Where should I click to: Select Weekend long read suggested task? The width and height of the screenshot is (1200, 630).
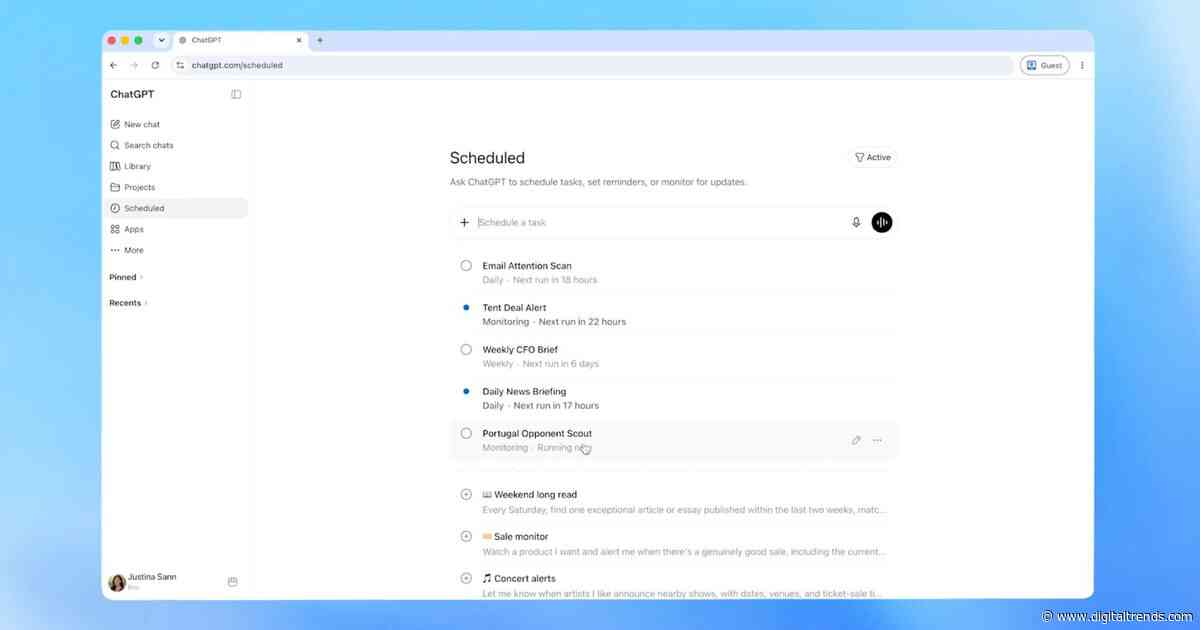pos(674,502)
